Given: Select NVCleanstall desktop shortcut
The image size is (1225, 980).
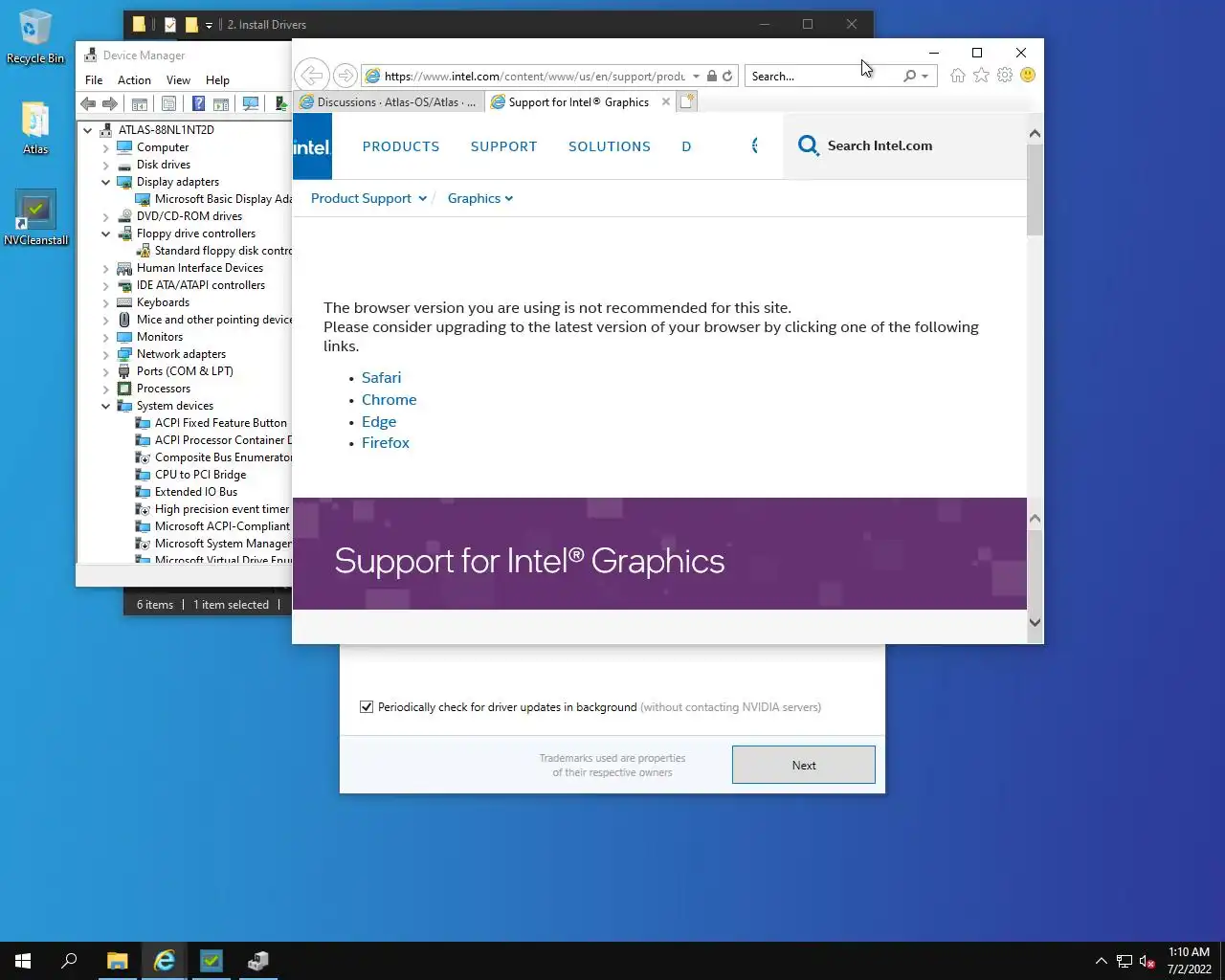Looking at the screenshot, I should [35, 218].
